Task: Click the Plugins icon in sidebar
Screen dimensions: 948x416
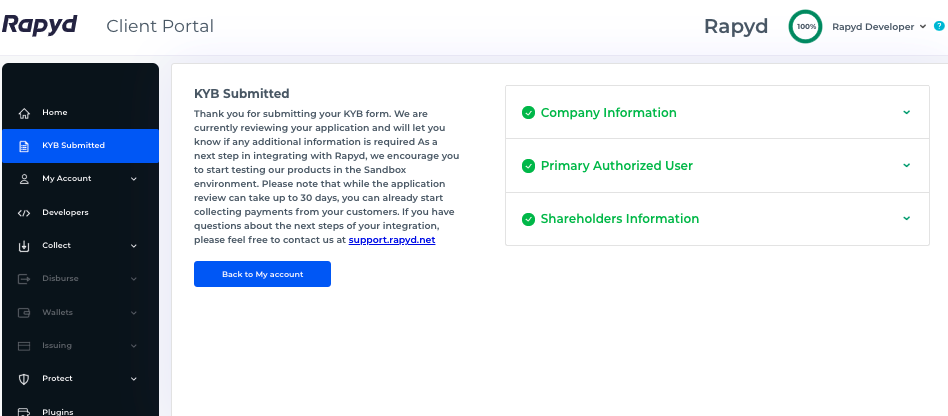Action: (24, 412)
